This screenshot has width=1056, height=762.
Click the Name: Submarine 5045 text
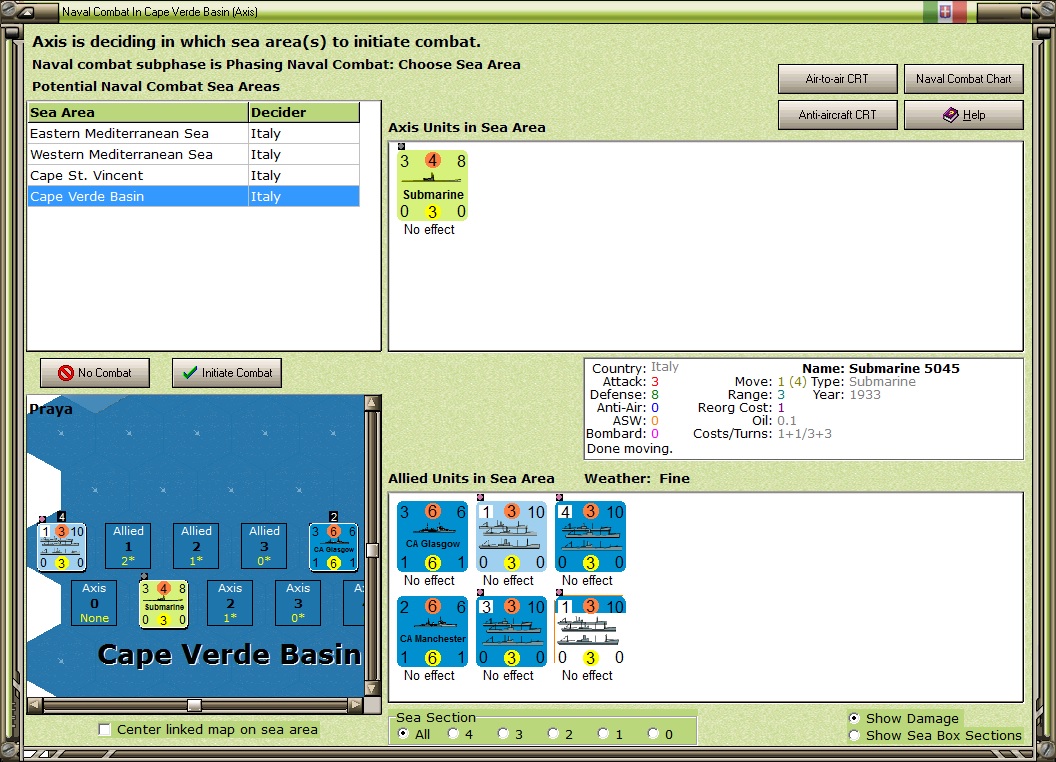click(880, 368)
